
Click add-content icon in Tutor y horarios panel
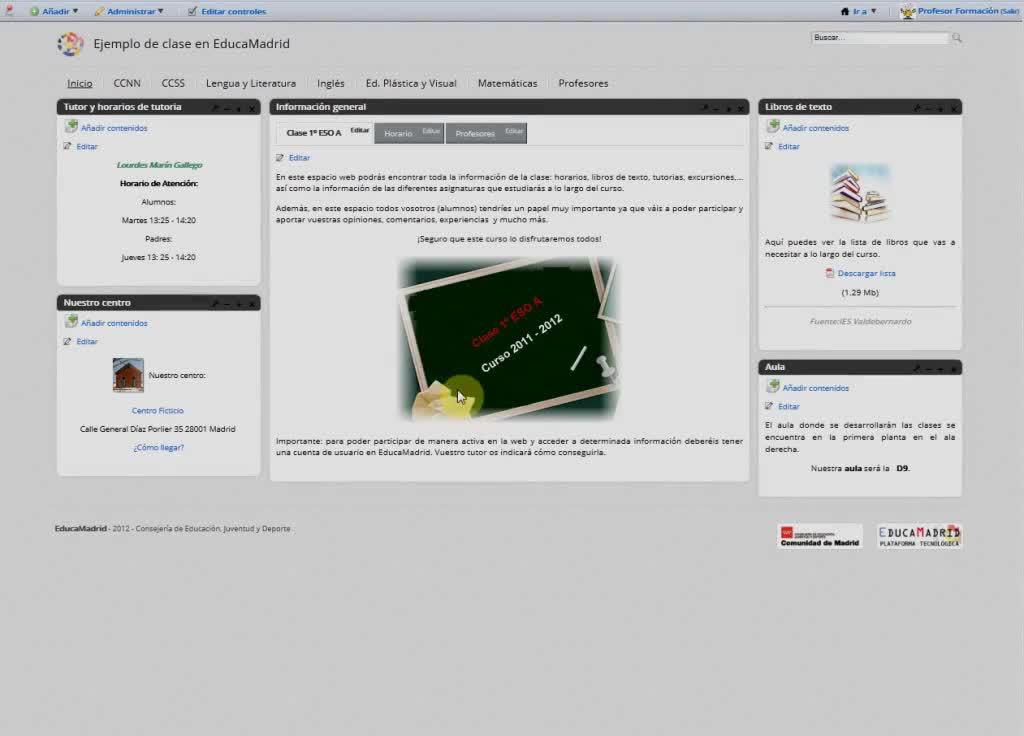coord(71,126)
